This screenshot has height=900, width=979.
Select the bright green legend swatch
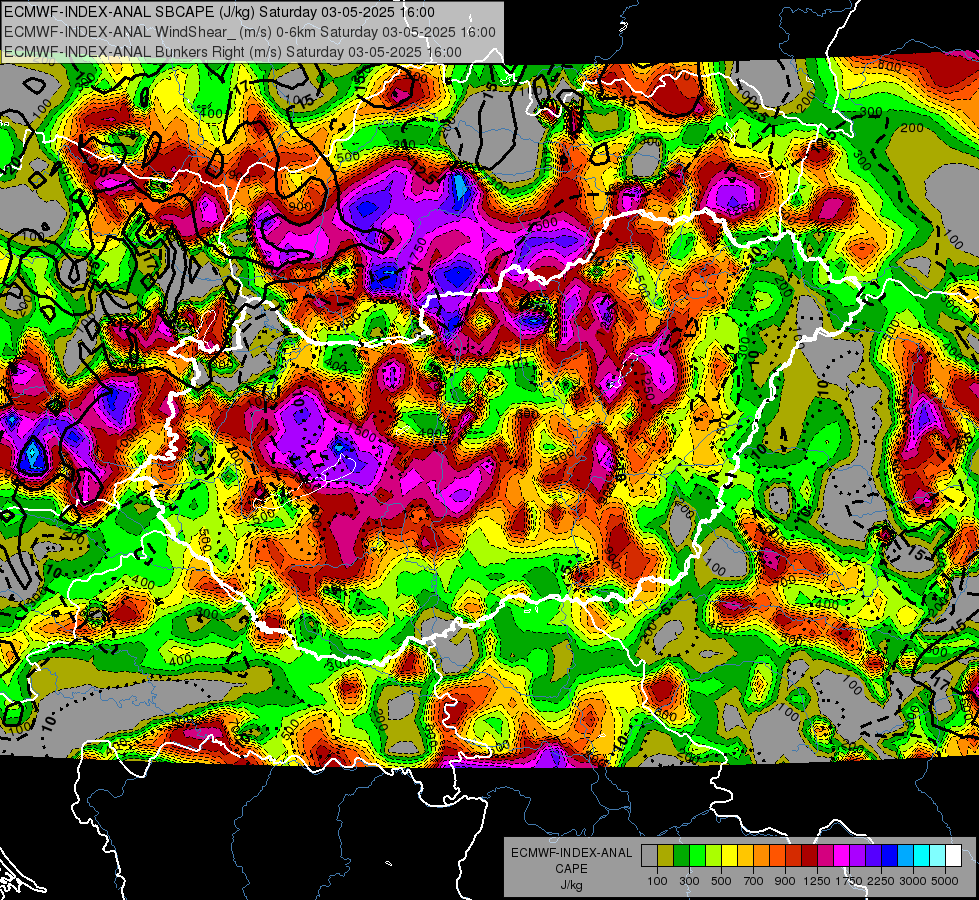click(697, 856)
